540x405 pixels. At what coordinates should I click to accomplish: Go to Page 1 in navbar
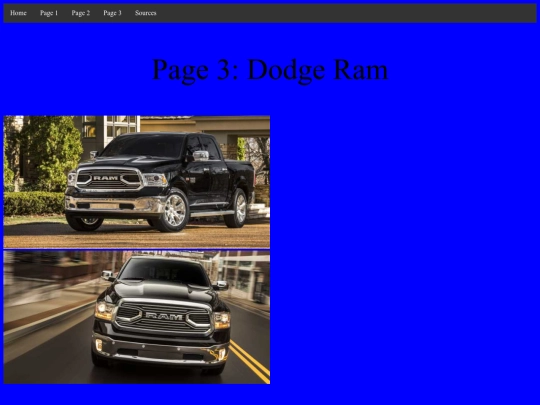(x=49, y=13)
